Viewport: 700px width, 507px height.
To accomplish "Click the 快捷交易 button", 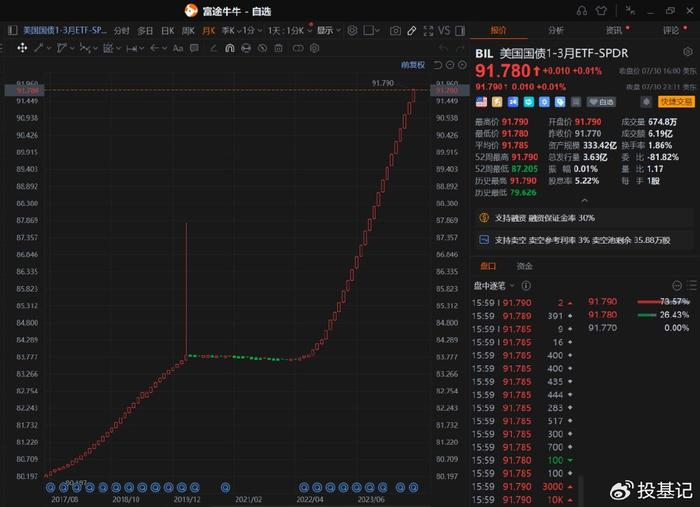I will coord(676,102).
